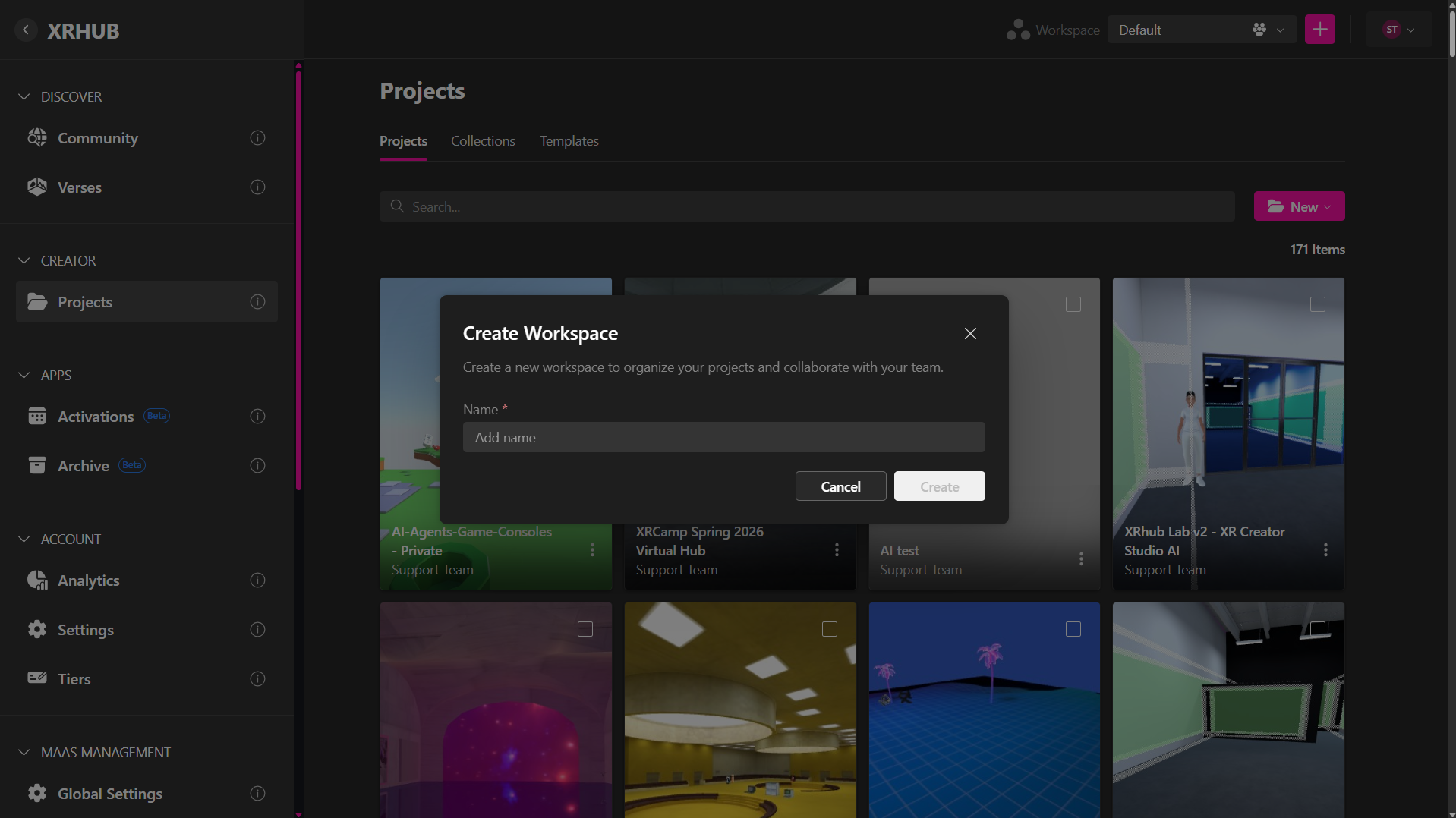Image resolution: width=1456 pixels, height=818 pixels.
Task: Open three-dot menu on XRCamp Spring 2026 card
Action: [x=837, y=550]
